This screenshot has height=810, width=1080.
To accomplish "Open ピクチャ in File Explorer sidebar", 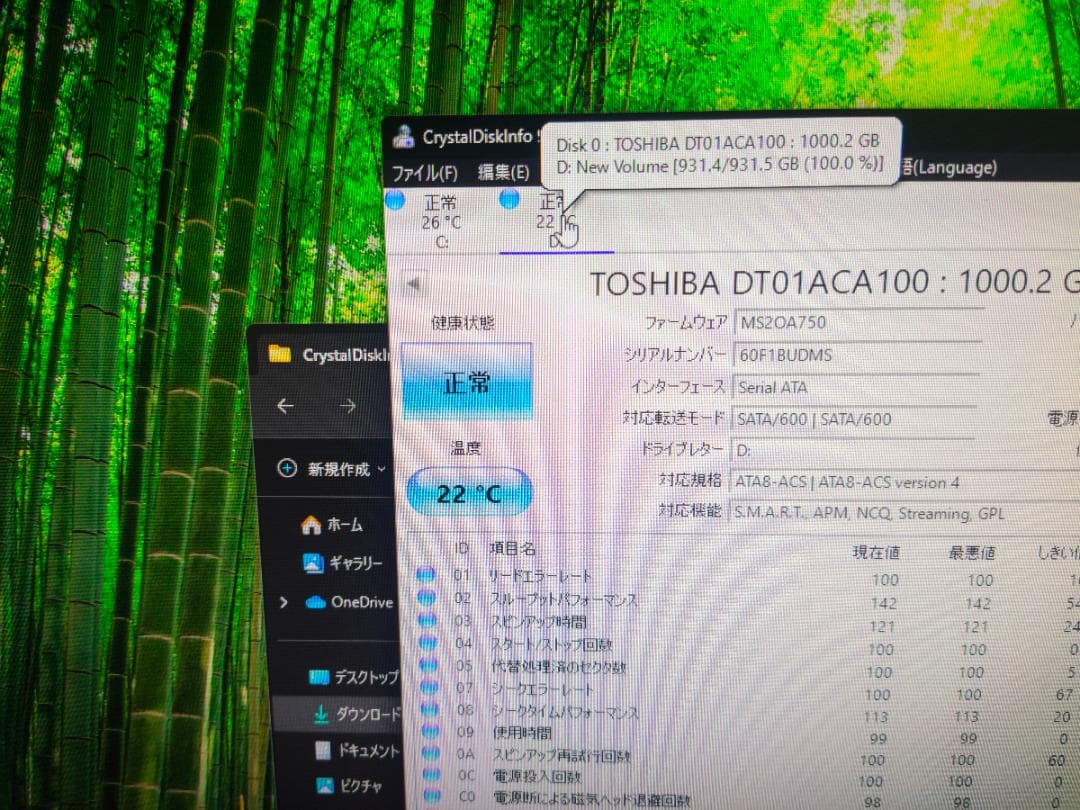I will (x=349, y=785).
